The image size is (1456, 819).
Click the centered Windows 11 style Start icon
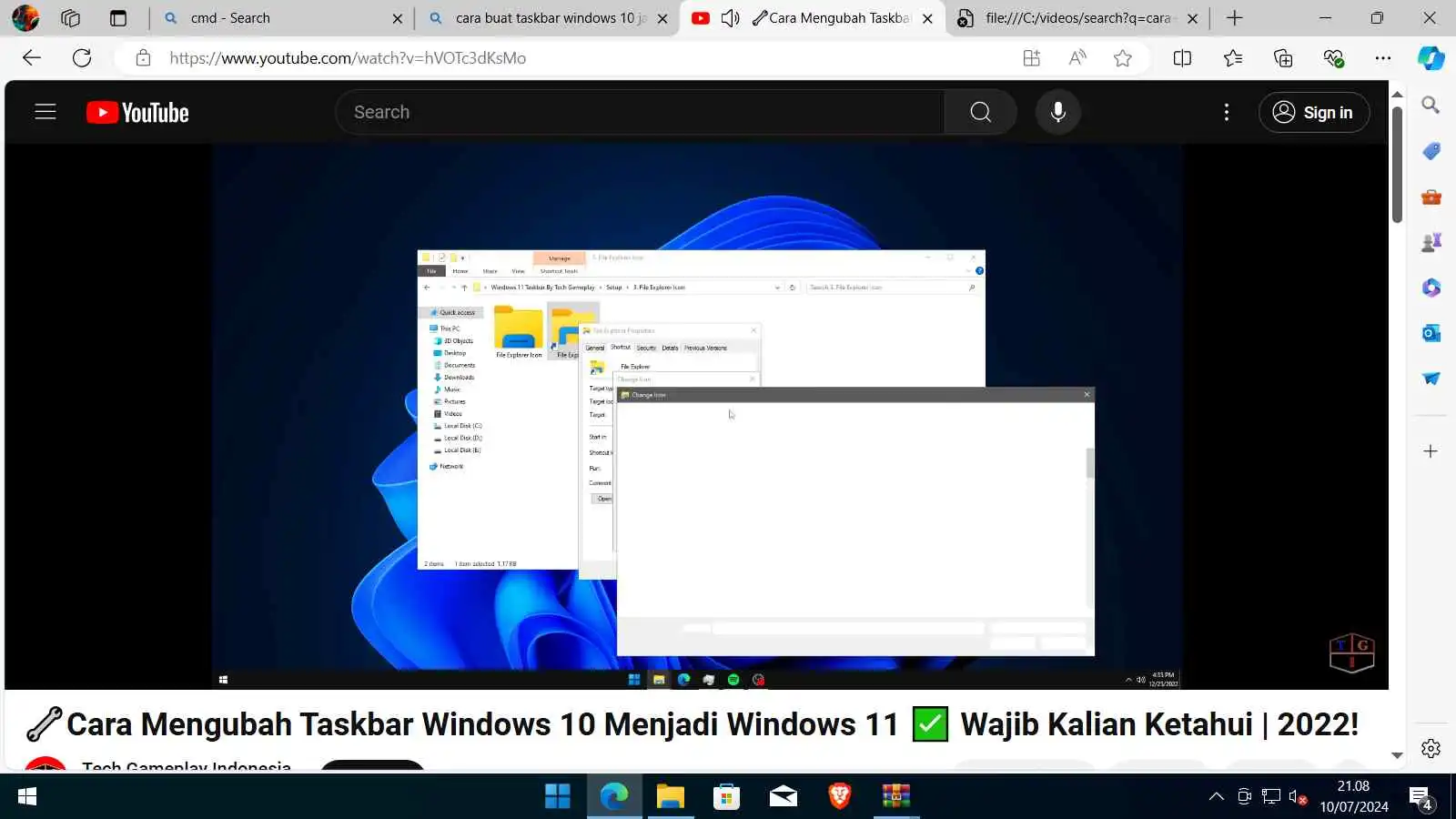(x=557, y=797)
